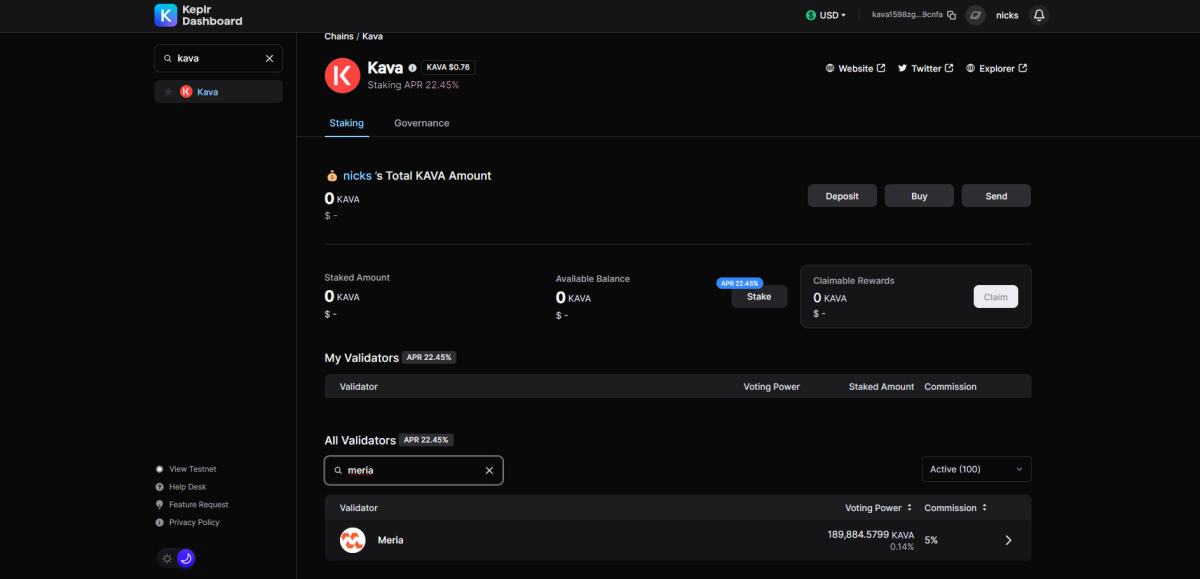The width and height of the screenshot is (1200, 579).
Task: Click the Staking APR 22.45% text
Action: click(413, 85)
